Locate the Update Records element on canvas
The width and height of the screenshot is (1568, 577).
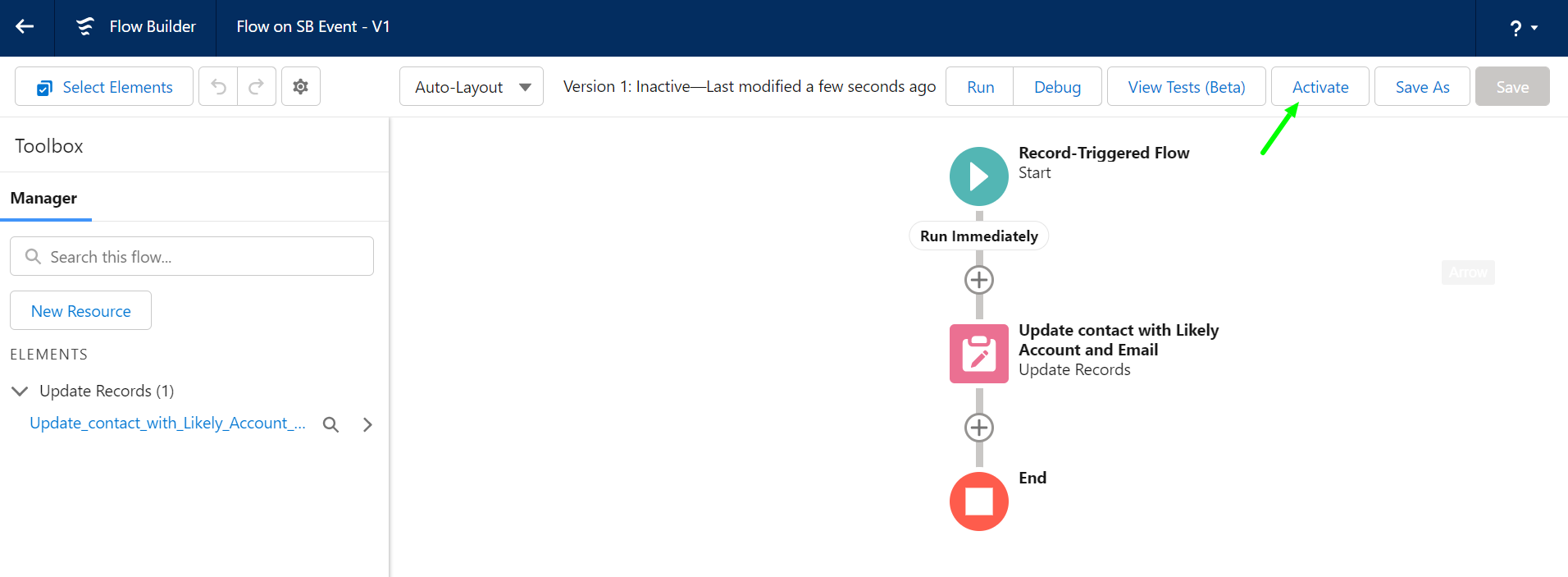330,424
